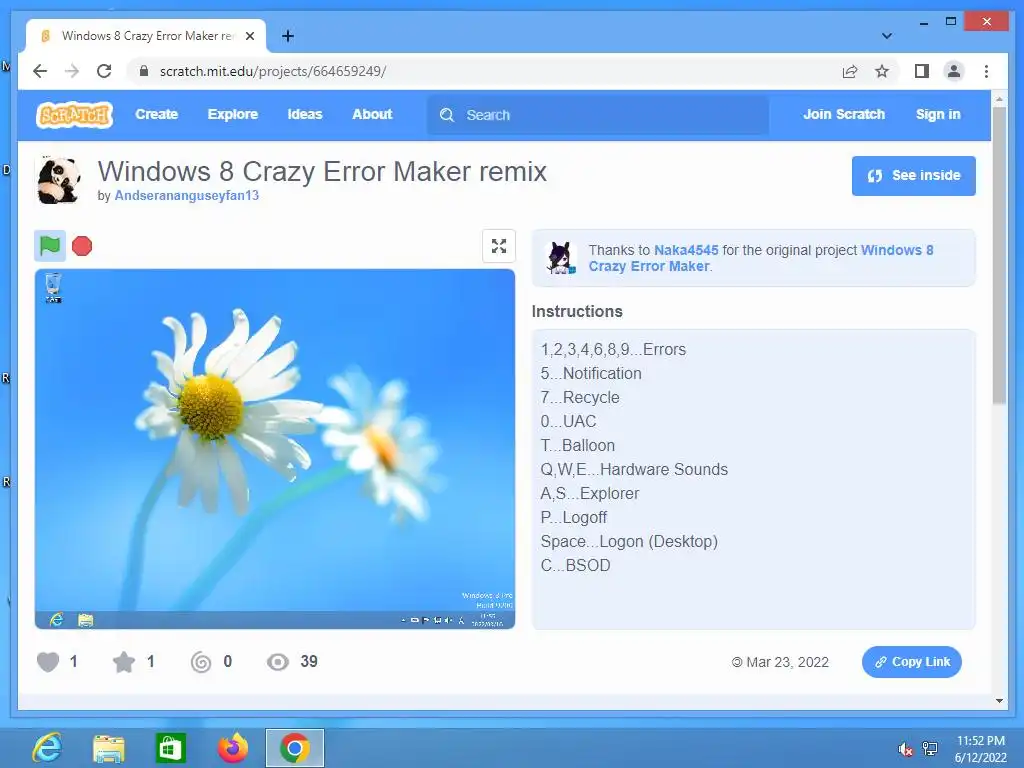This screenshot has width=1024, height=768.
Task: Reload the page with the refresh icon
Action: (104, 71)
